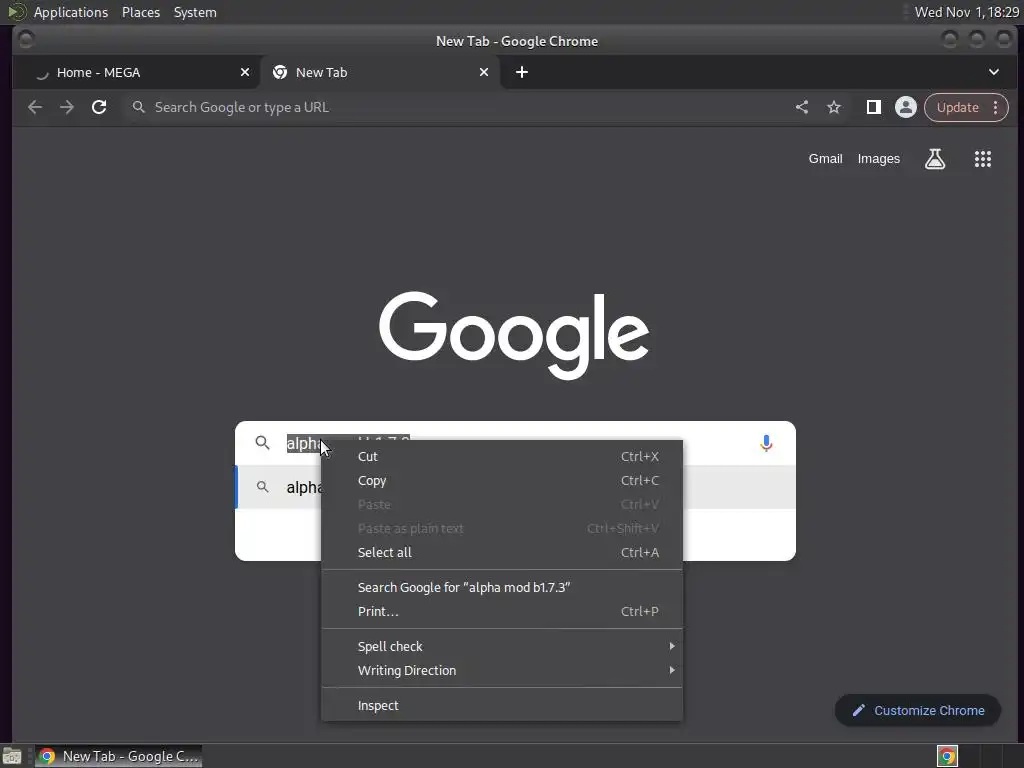Choose Print… from context menu
Viewport: 1024px width, 768px height.
pyautogui.click(x=502, y=612)
